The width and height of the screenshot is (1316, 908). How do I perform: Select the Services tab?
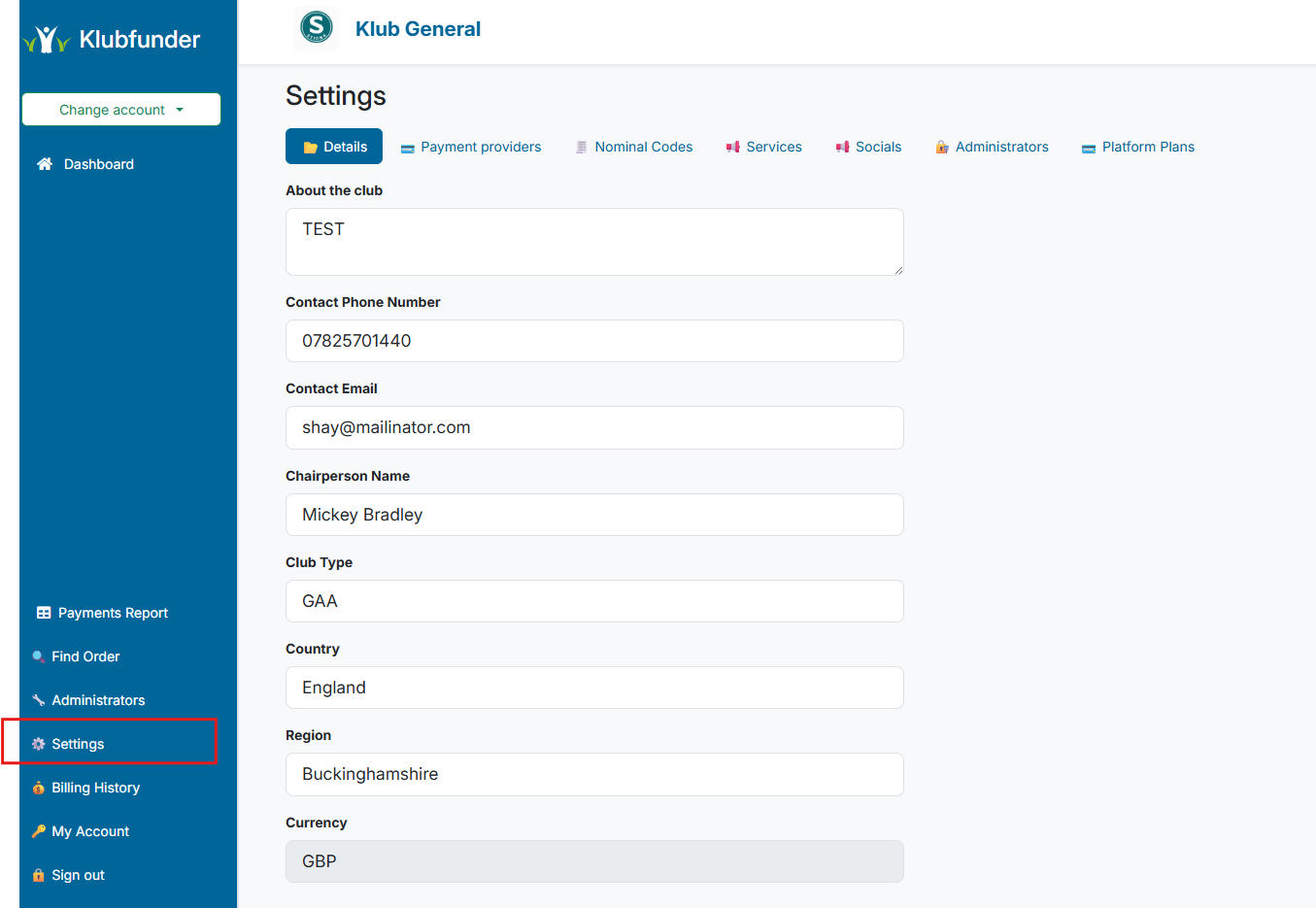click(x=764, y=147)
